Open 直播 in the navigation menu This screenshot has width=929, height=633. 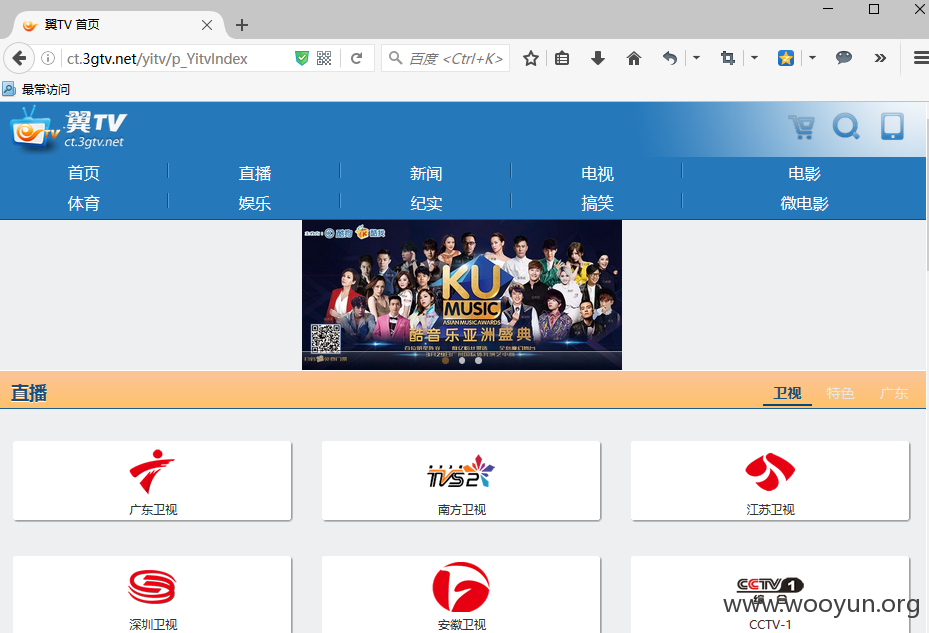[255, 173]
